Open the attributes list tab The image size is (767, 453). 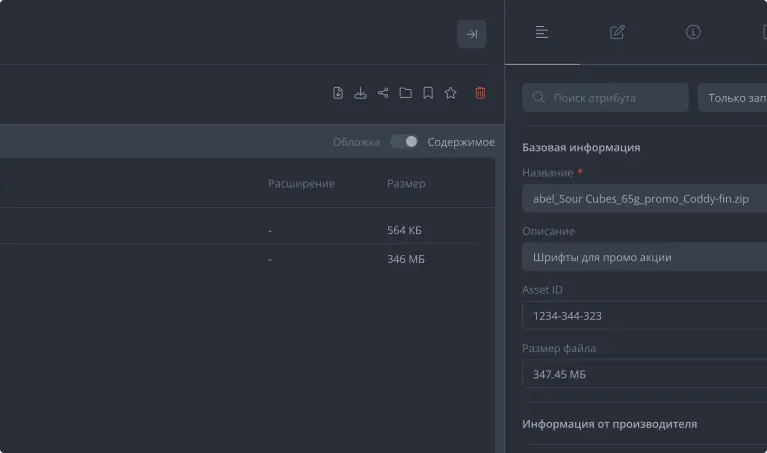tap(541, 32)
